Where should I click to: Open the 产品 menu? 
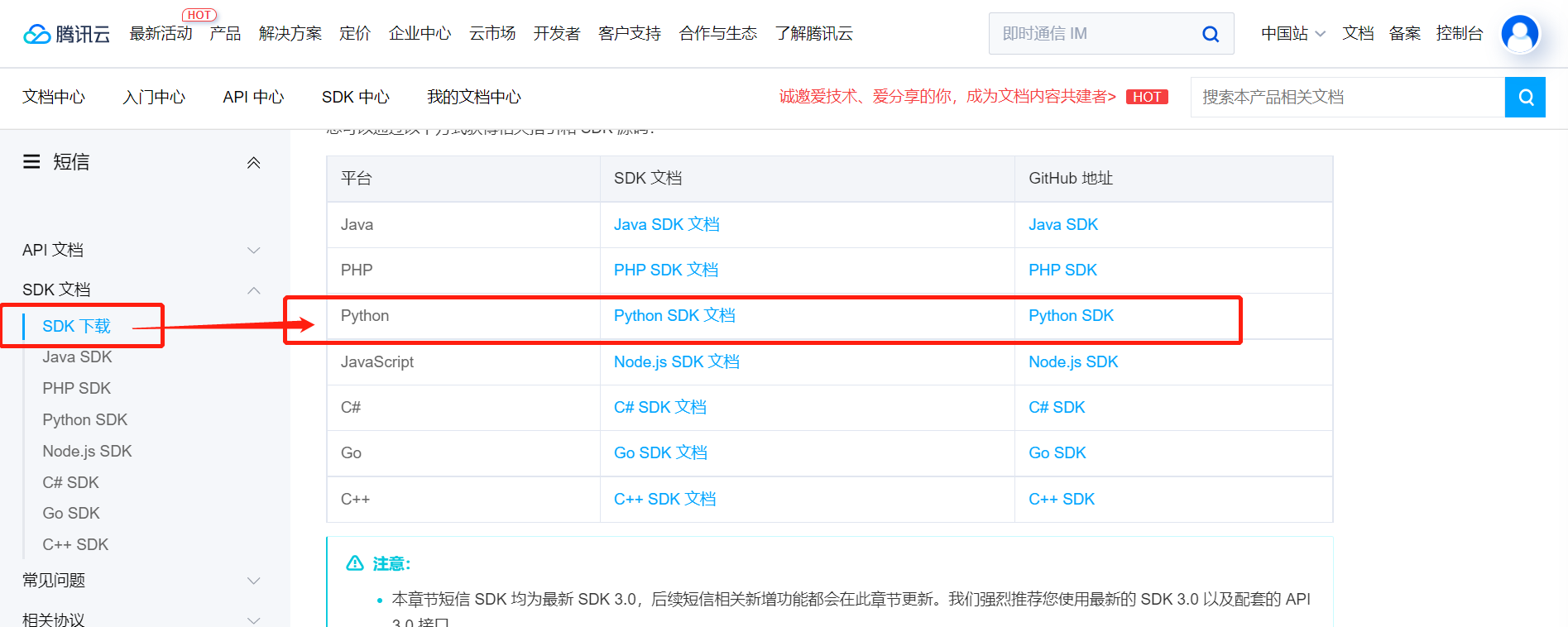click(225, 33)
